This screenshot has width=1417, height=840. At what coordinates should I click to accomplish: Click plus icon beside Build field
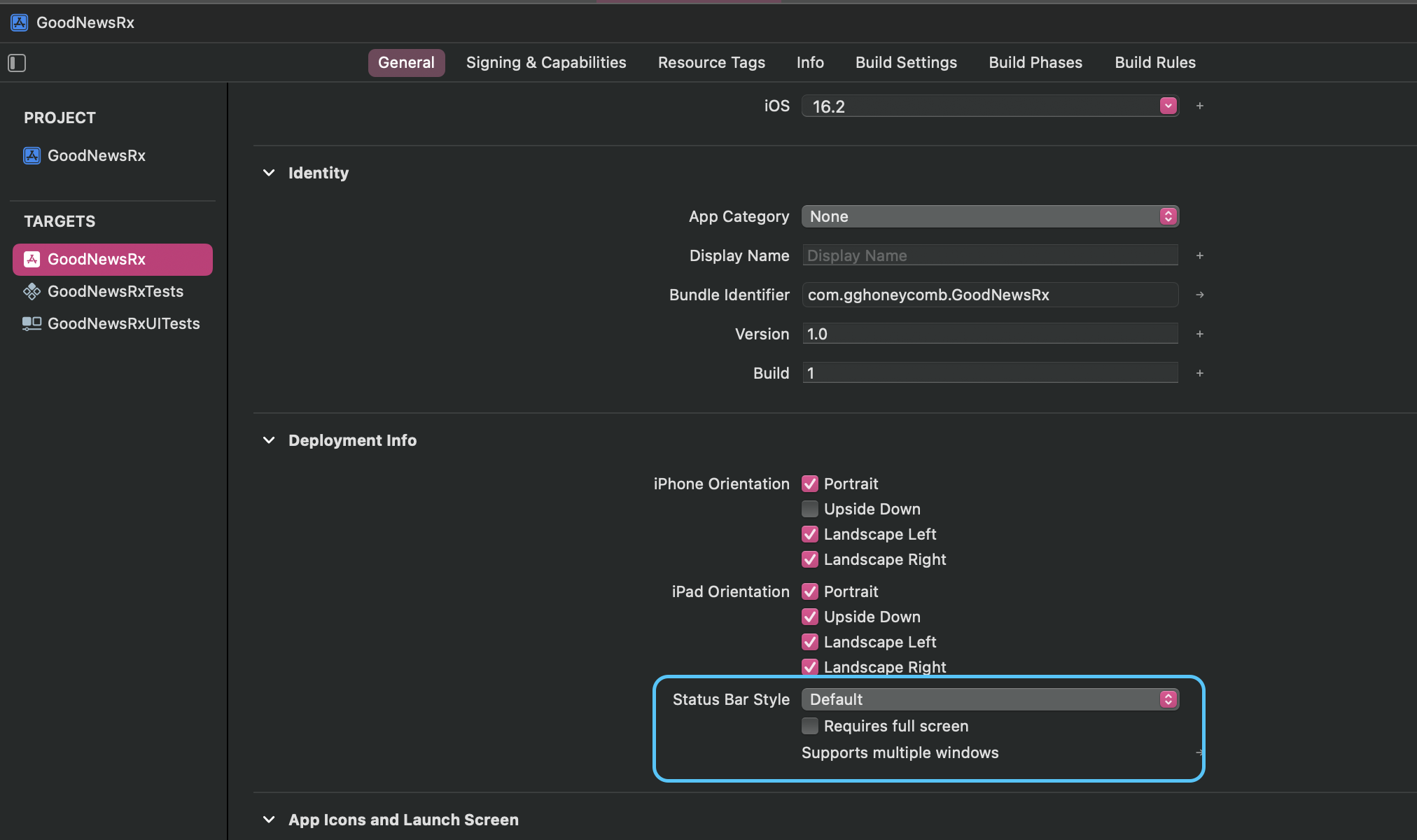1199,373
